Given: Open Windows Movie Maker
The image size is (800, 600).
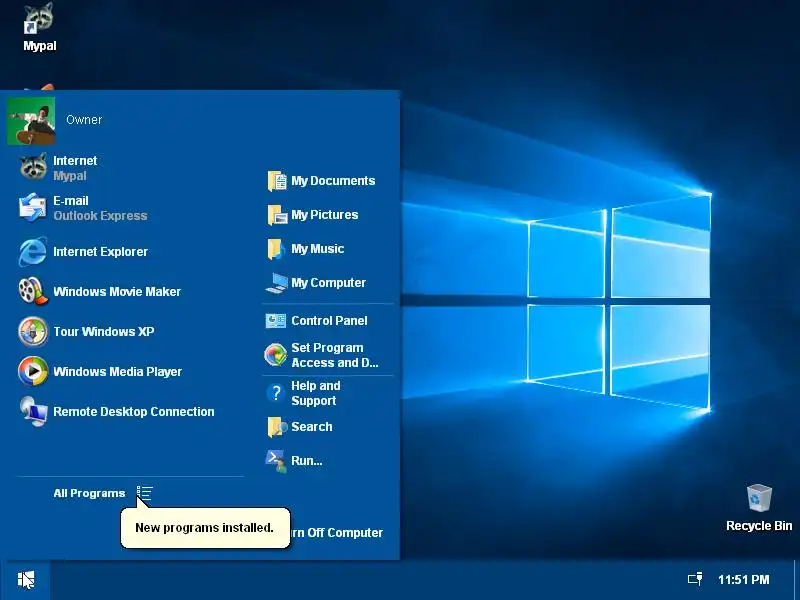Looking at the screenshot, I should tap(99, 291).
